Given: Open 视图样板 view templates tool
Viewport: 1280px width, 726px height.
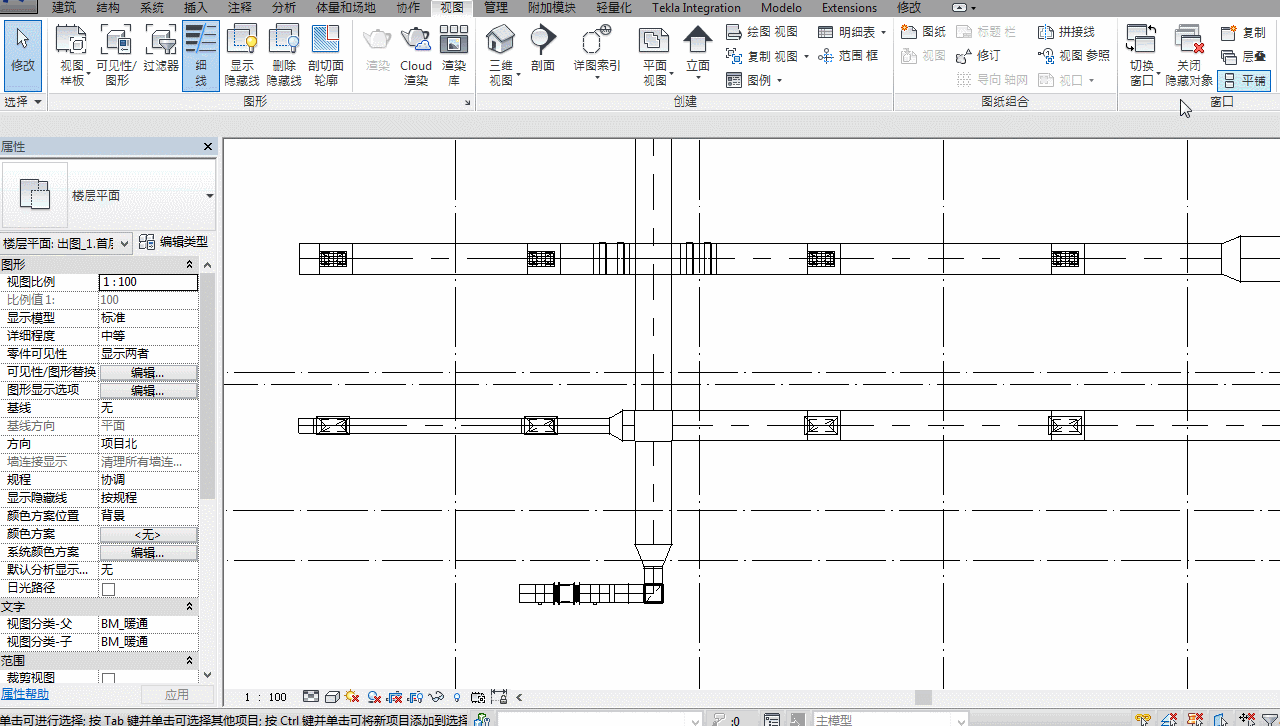Looking at the screenshot, I should 71,55.
